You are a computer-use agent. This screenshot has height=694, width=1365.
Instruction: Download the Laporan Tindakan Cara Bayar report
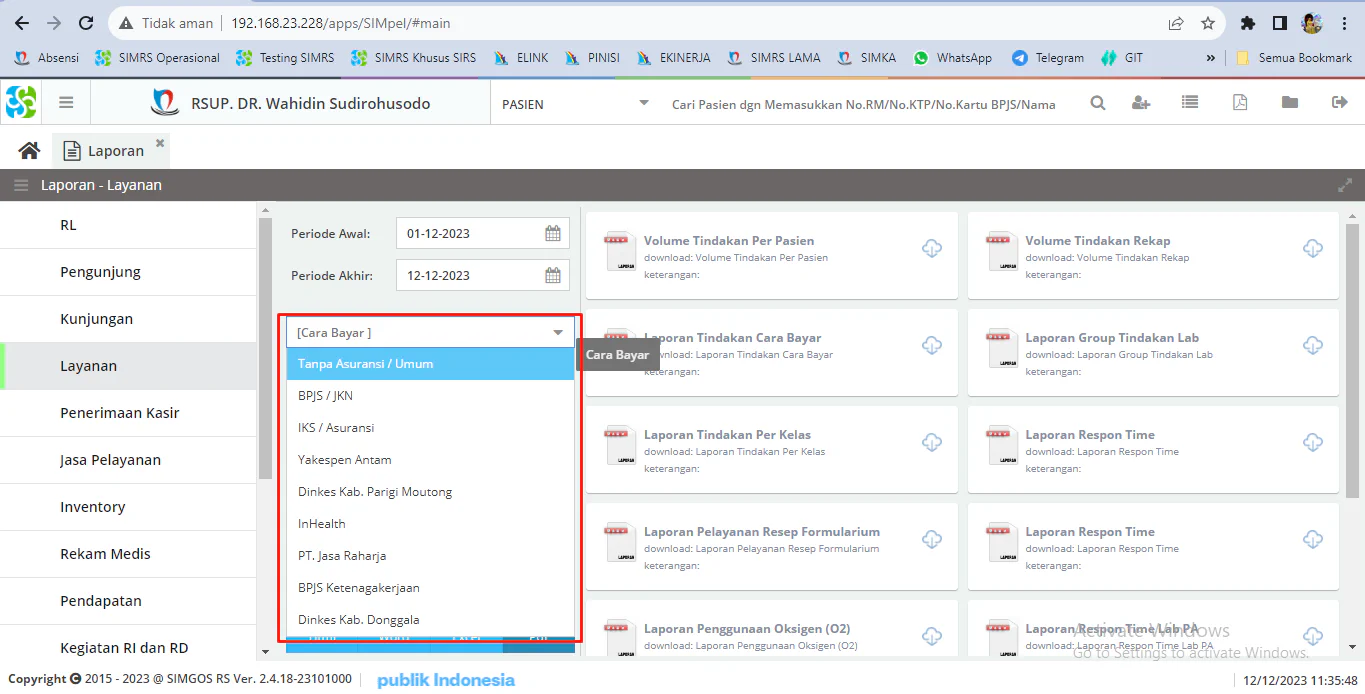[932, 345]
